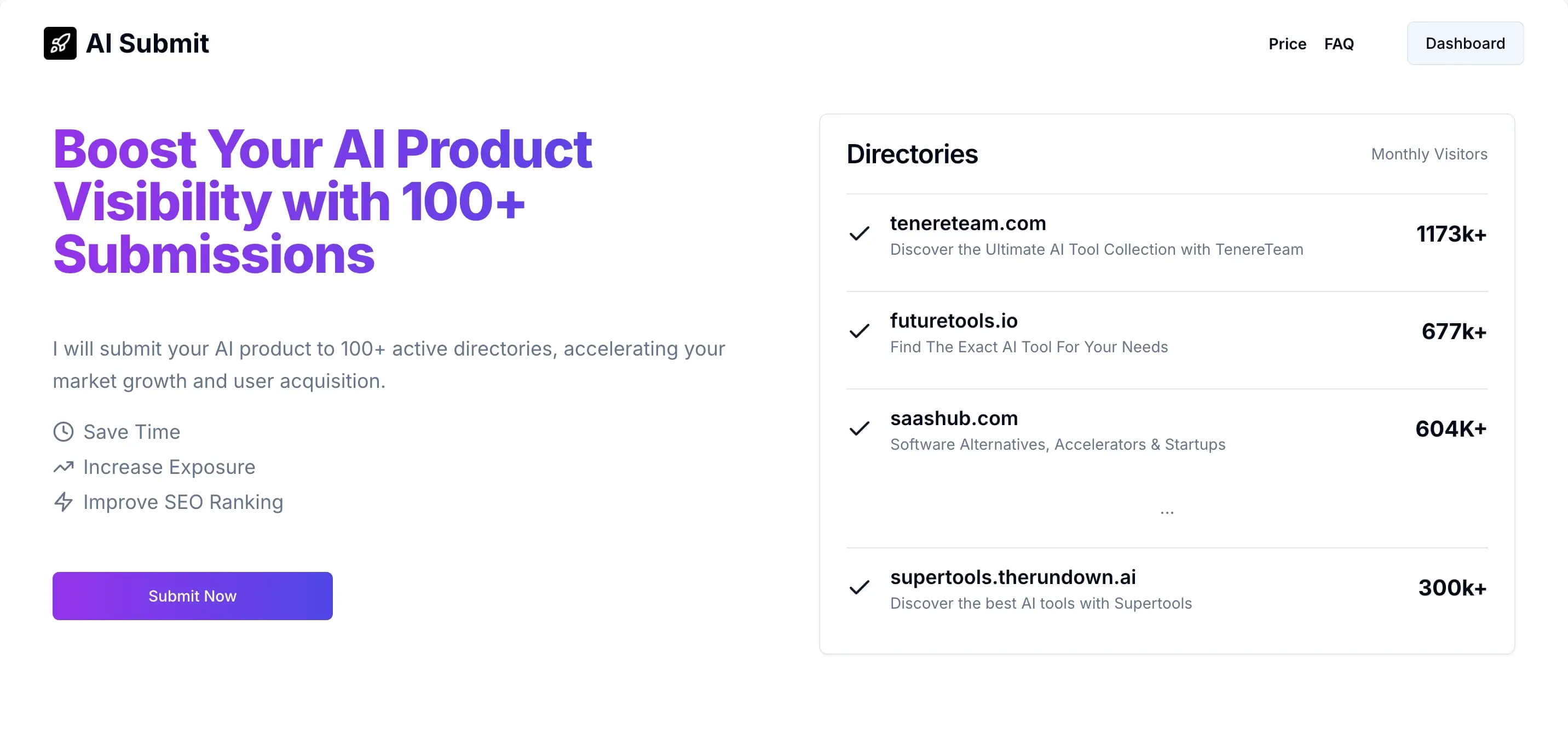The height and width of the screenshot is (733, 1568).
Task: Select the Directories panel heading
Action: (x=912, y=154)
